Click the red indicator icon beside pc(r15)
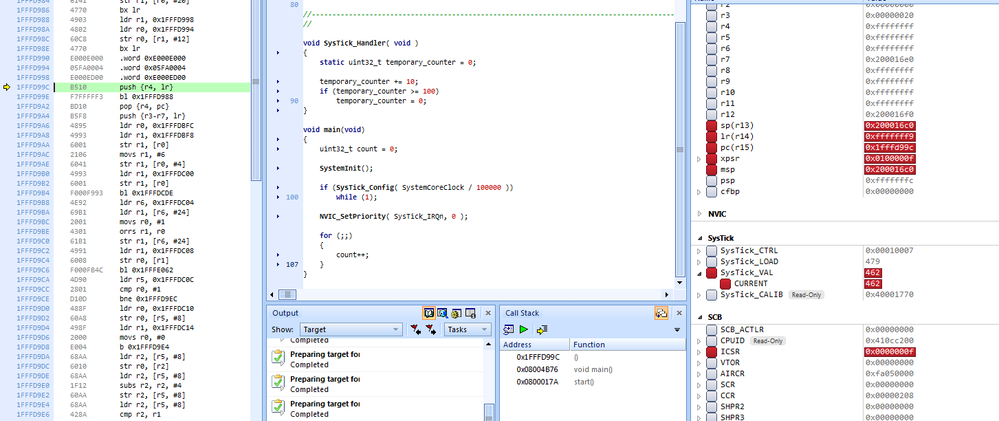Viewport: 999px width, 421px height. click(x=712, y=147)
